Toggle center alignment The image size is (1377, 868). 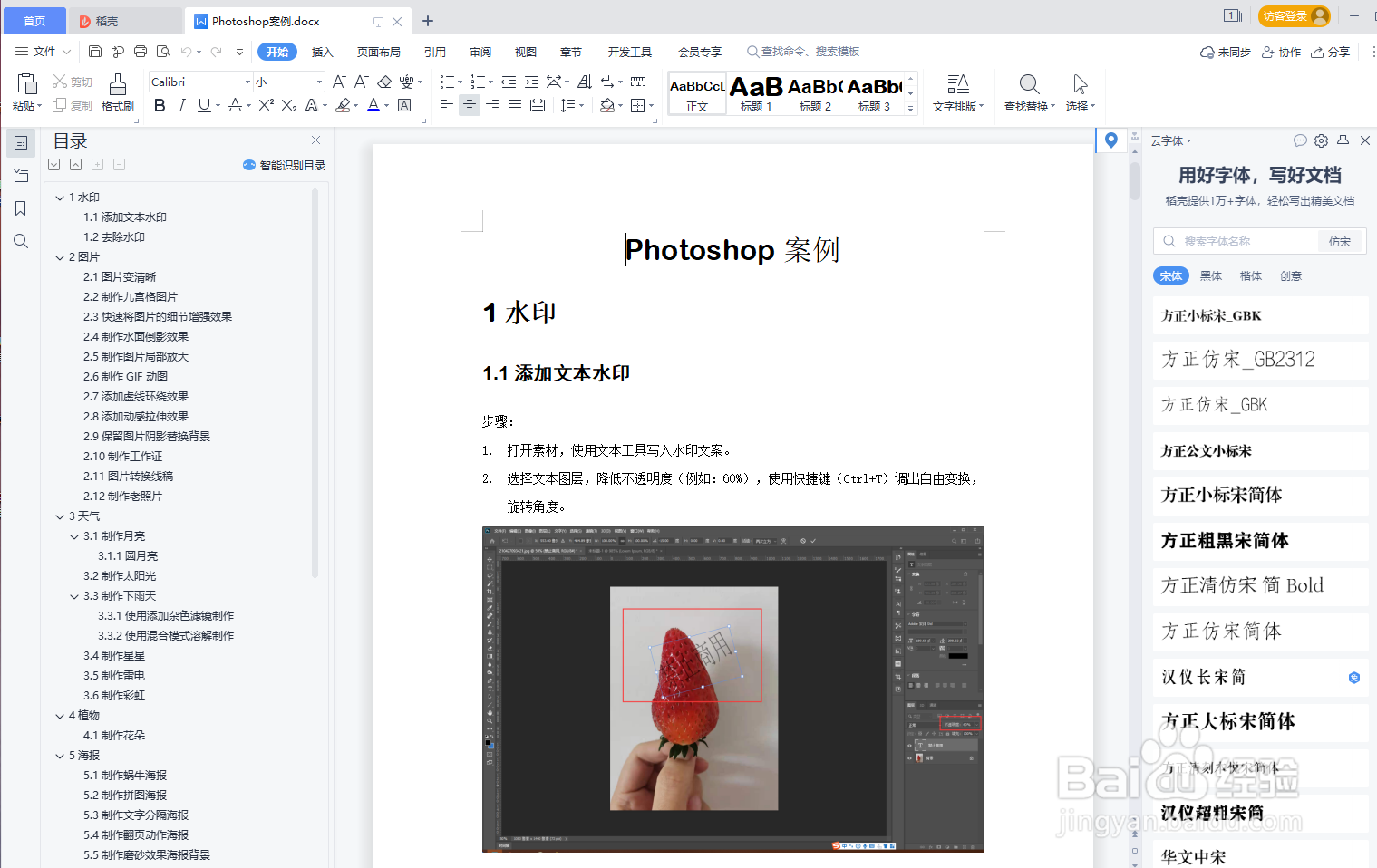click(470, 105)
